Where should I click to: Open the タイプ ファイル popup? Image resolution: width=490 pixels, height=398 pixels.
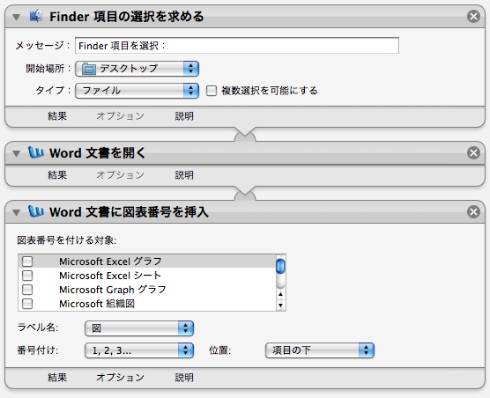(137, 90)
